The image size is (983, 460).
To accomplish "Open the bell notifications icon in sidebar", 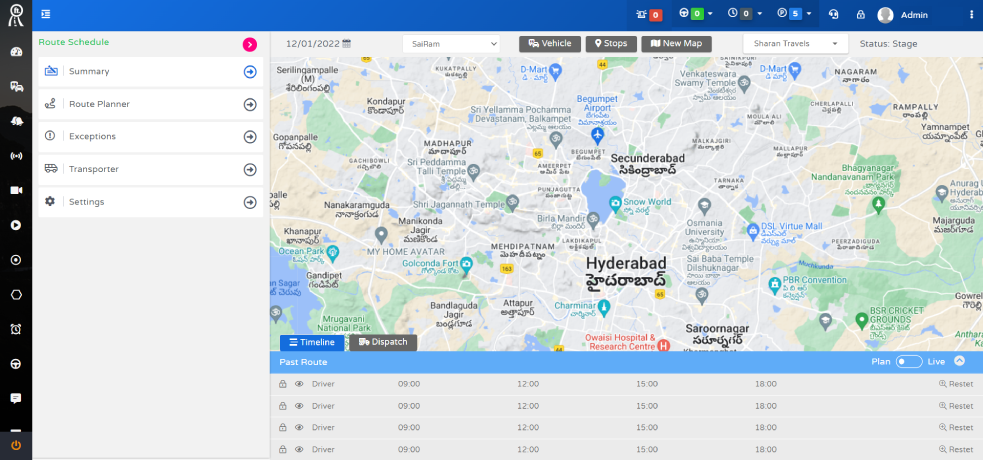I will pos(16,121).
